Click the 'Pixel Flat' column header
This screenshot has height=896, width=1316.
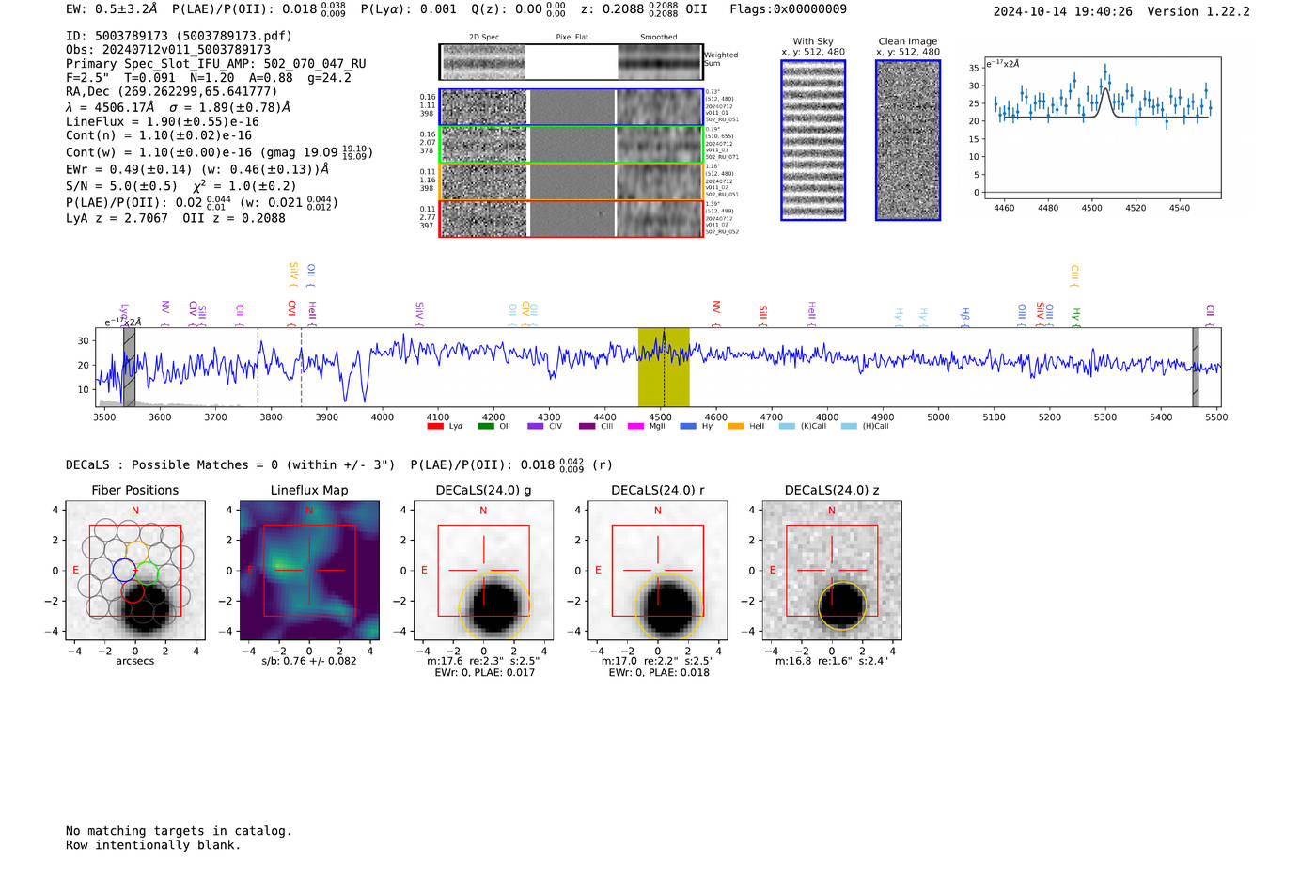coord(572,37)
